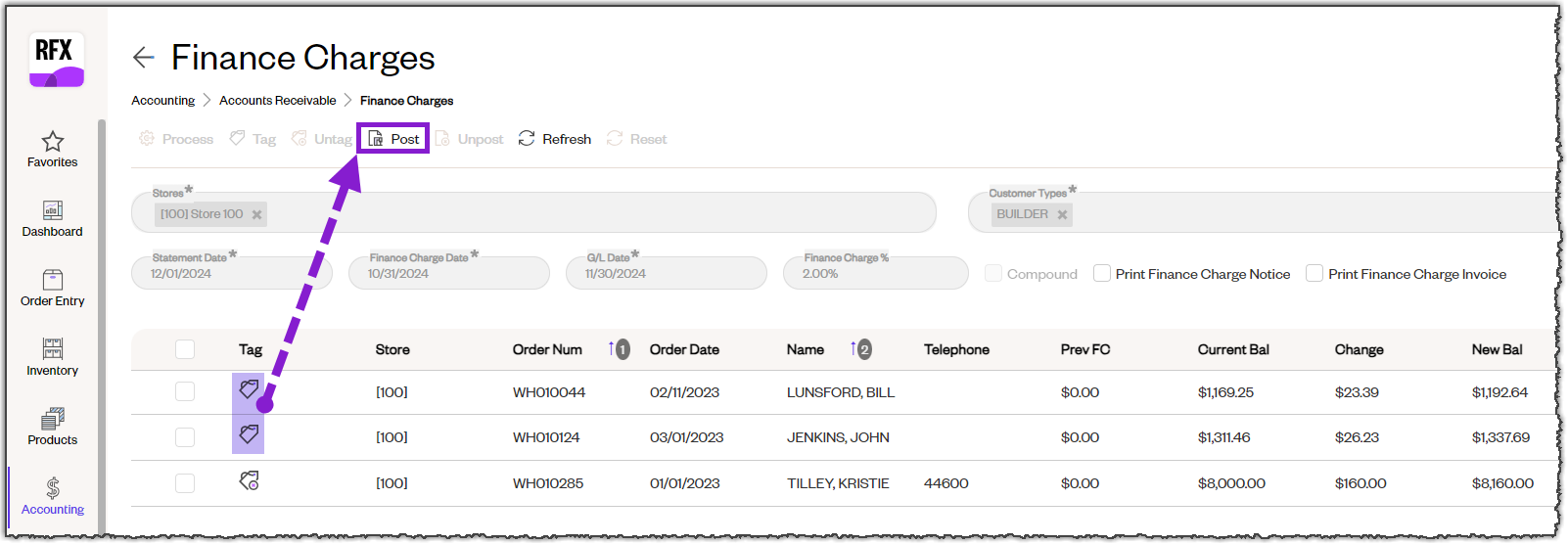Open Favorites in the sidebar
Viewport: 1568px width, 544px height.
click(x=53, y=149)
